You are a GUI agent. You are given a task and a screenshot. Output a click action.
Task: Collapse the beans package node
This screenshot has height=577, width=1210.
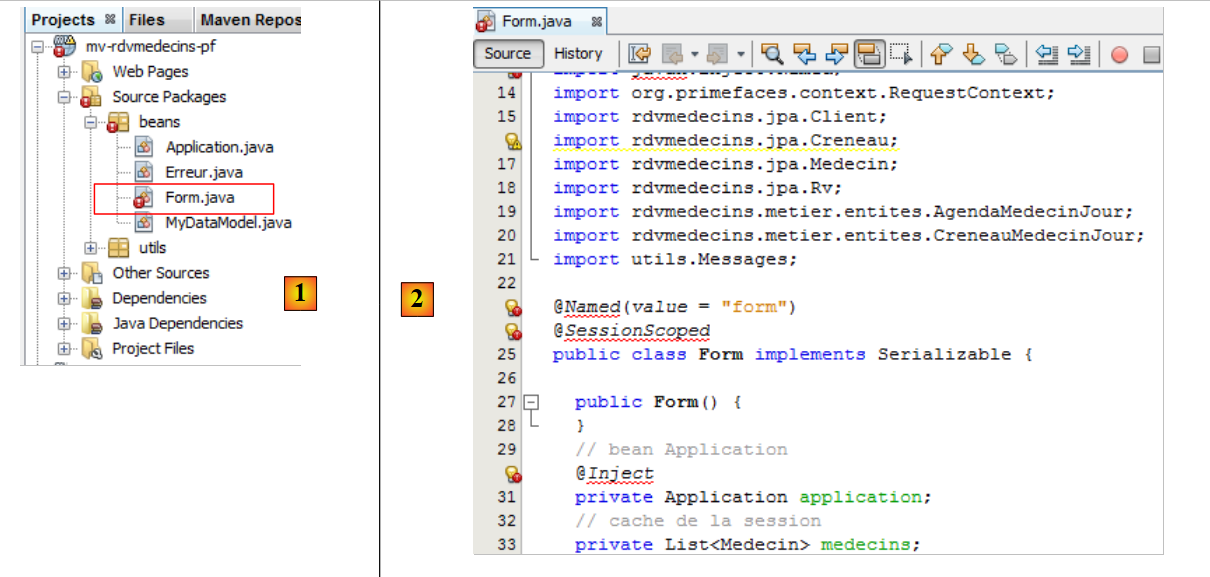click(x=90, y=122)
